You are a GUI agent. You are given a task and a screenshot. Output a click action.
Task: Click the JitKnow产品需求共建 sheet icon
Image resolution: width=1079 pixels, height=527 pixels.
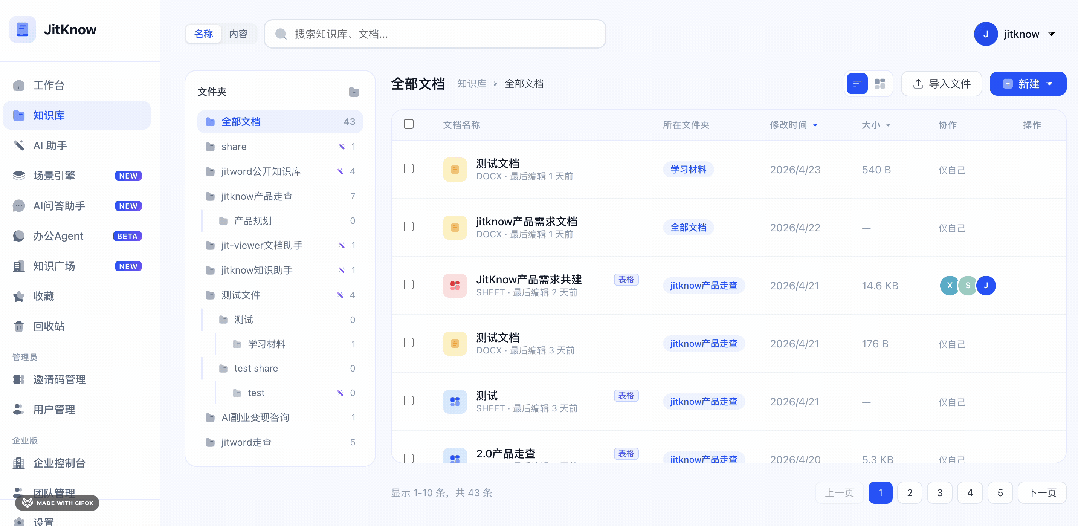455,285
